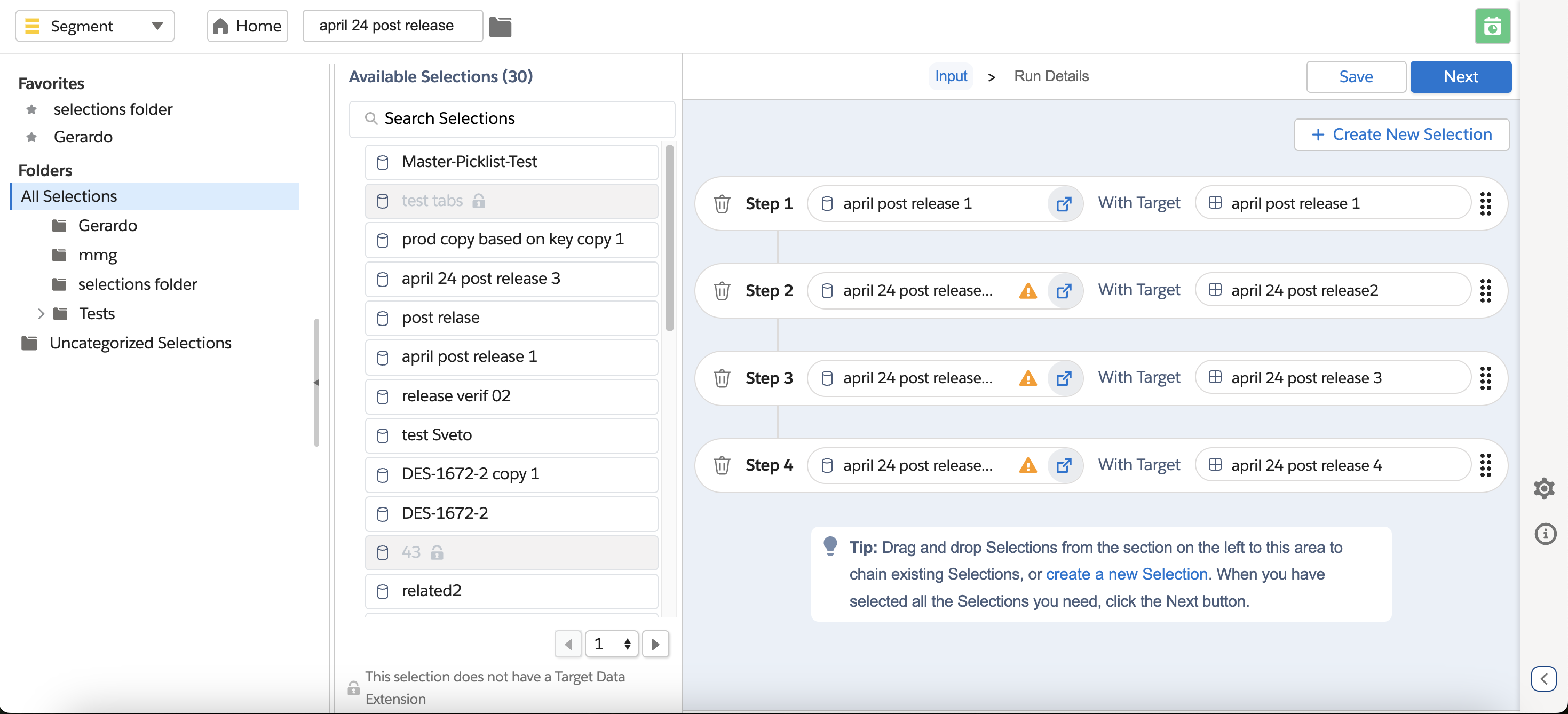This screenshot has height=714, width=1568.
Task: Switch to Run Details step
Action: pos(1051,76)
